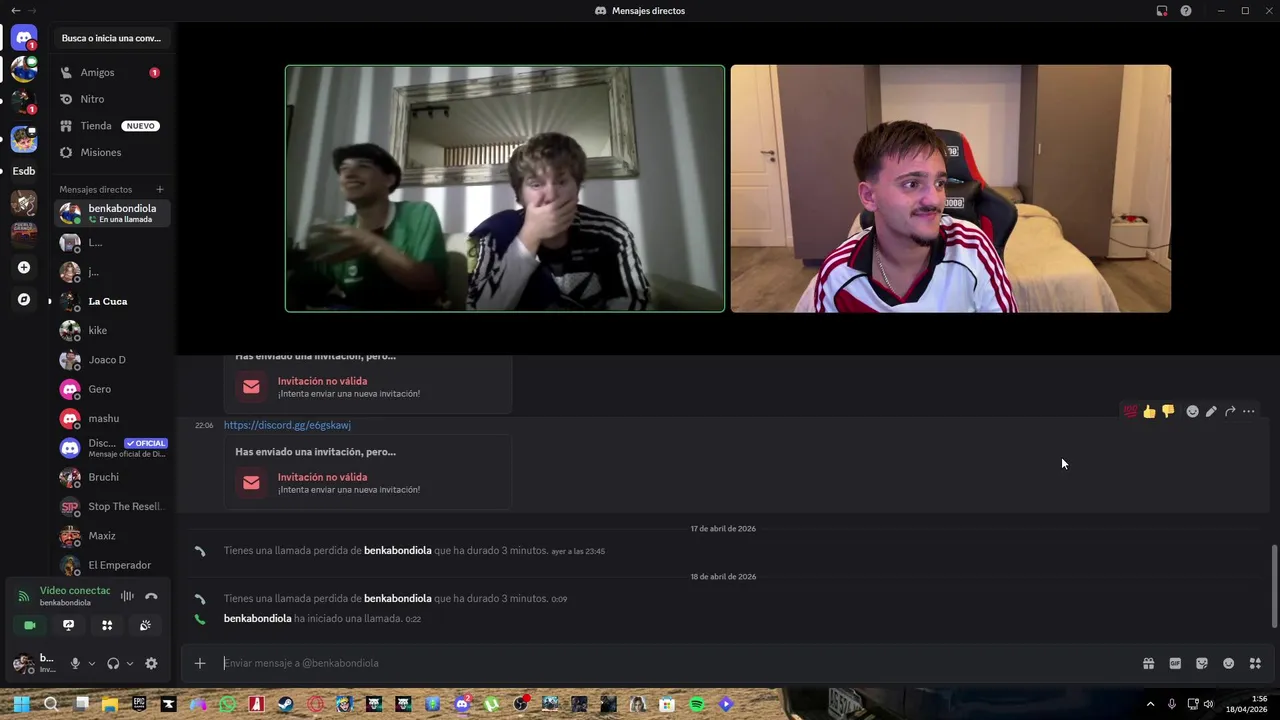Add a reaction to the message
The height and width of the screenshot is (720, 1280).
coord(1192,411)
